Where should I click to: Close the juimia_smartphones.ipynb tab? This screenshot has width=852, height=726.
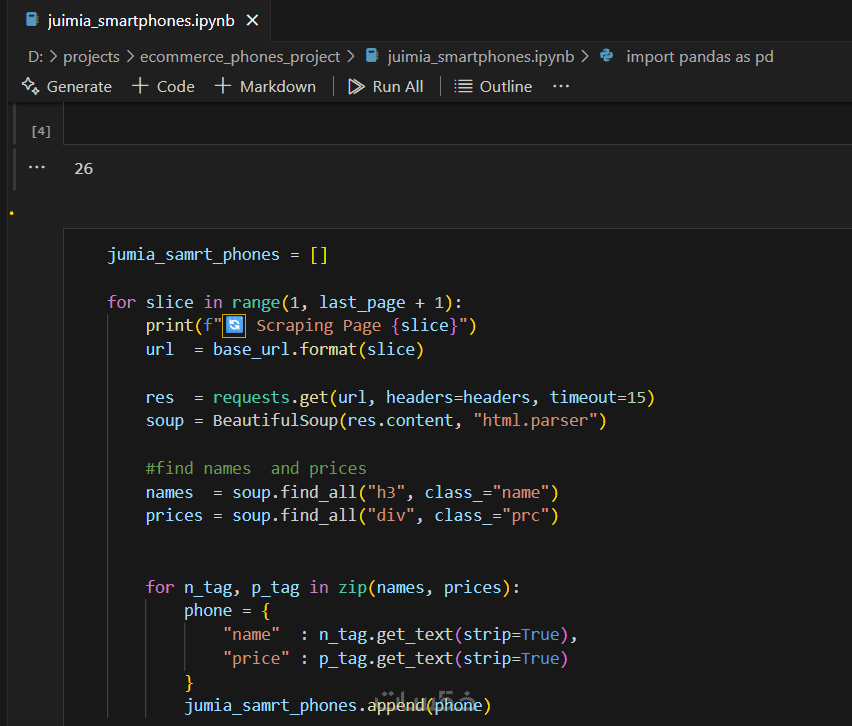pos(252,21)
